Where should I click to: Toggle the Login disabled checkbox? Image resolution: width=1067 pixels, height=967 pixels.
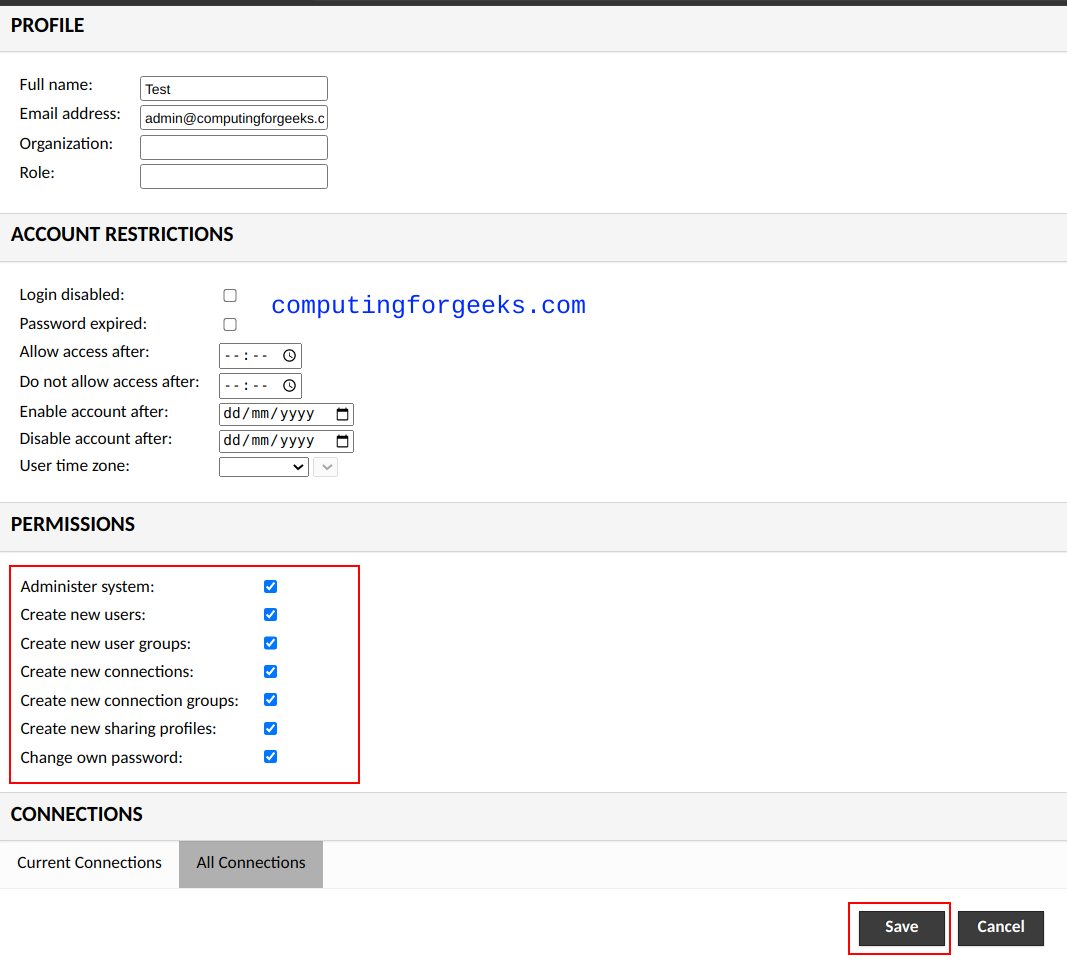click(229, 295)
